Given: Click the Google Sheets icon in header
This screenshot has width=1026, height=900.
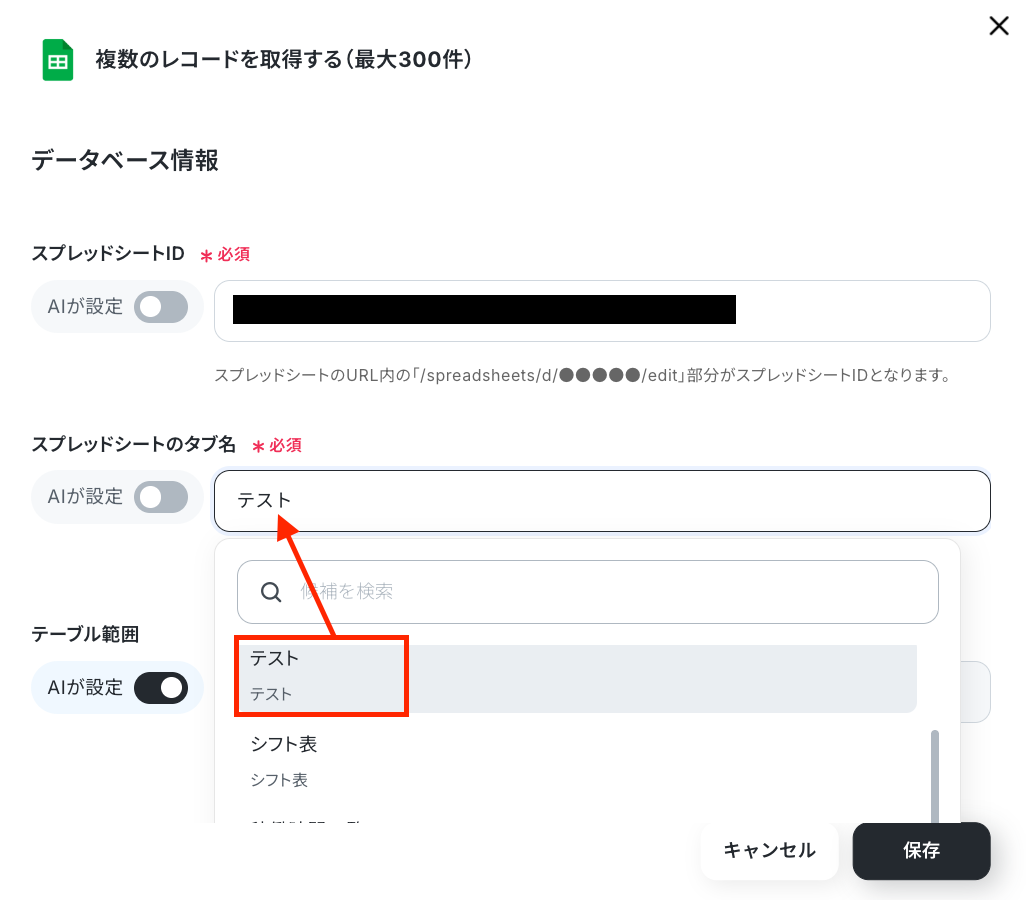Looking at the screenshot, I should click(58, 60).
